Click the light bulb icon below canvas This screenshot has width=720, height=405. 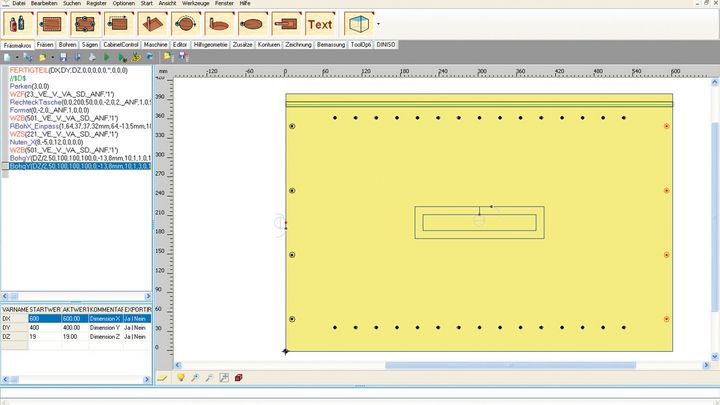click(x=181, y=378)
